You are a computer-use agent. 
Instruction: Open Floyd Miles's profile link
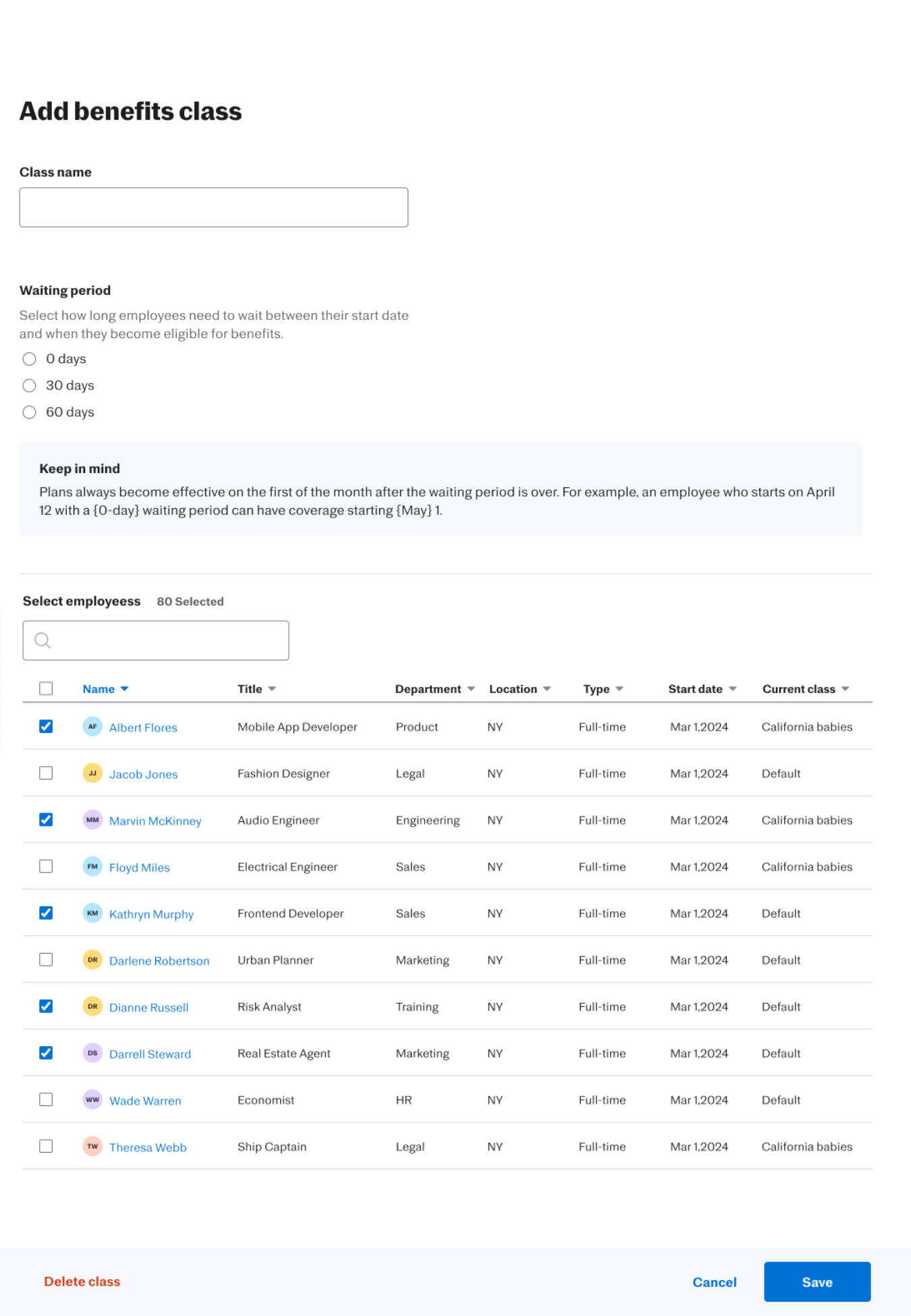pos(139,867)
